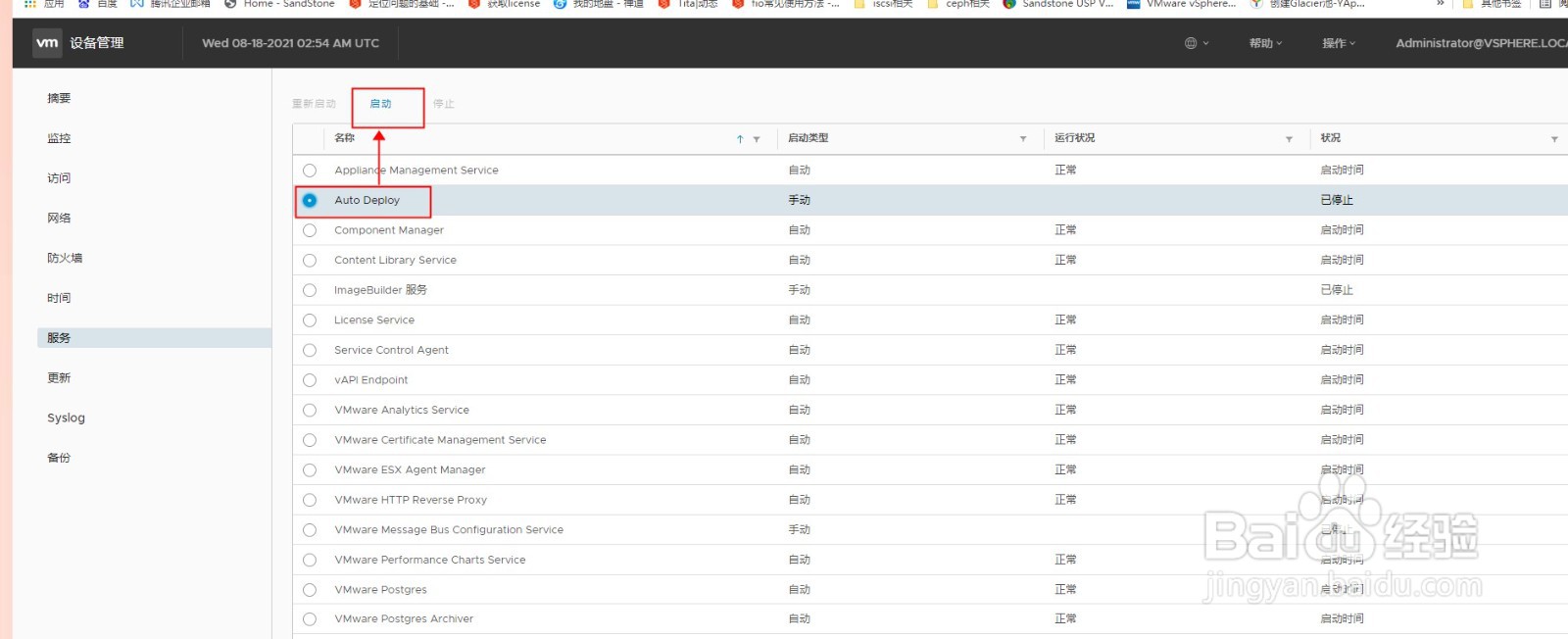Open the 时间 time settings page
This screenshot has width=1568, height=639.
click(x=59, y=298)
